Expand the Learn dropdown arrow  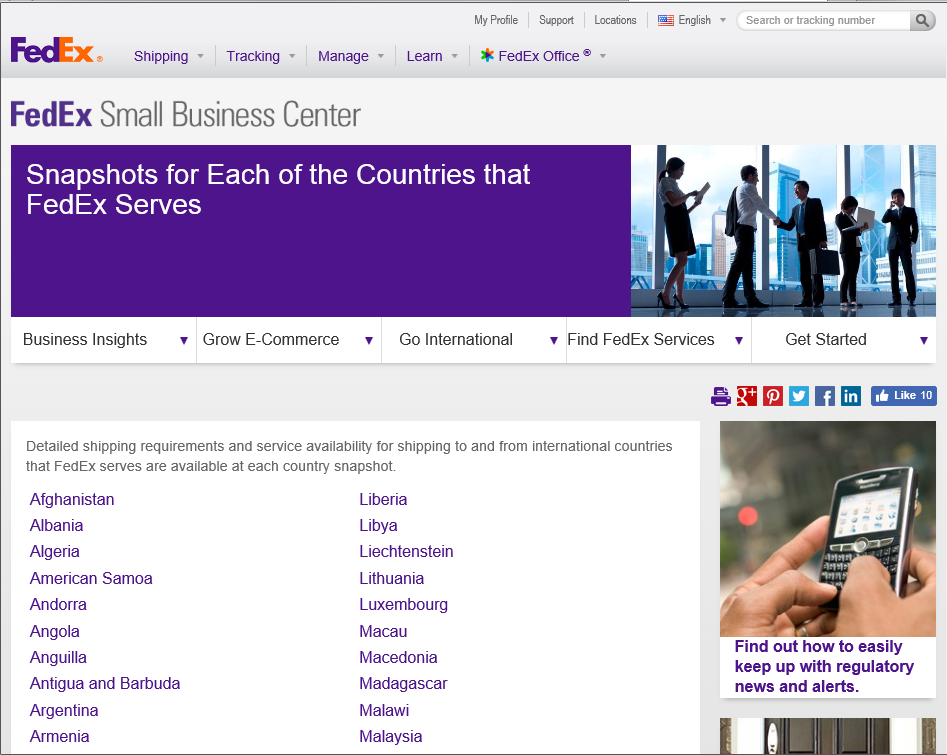[x=455, y=56]
